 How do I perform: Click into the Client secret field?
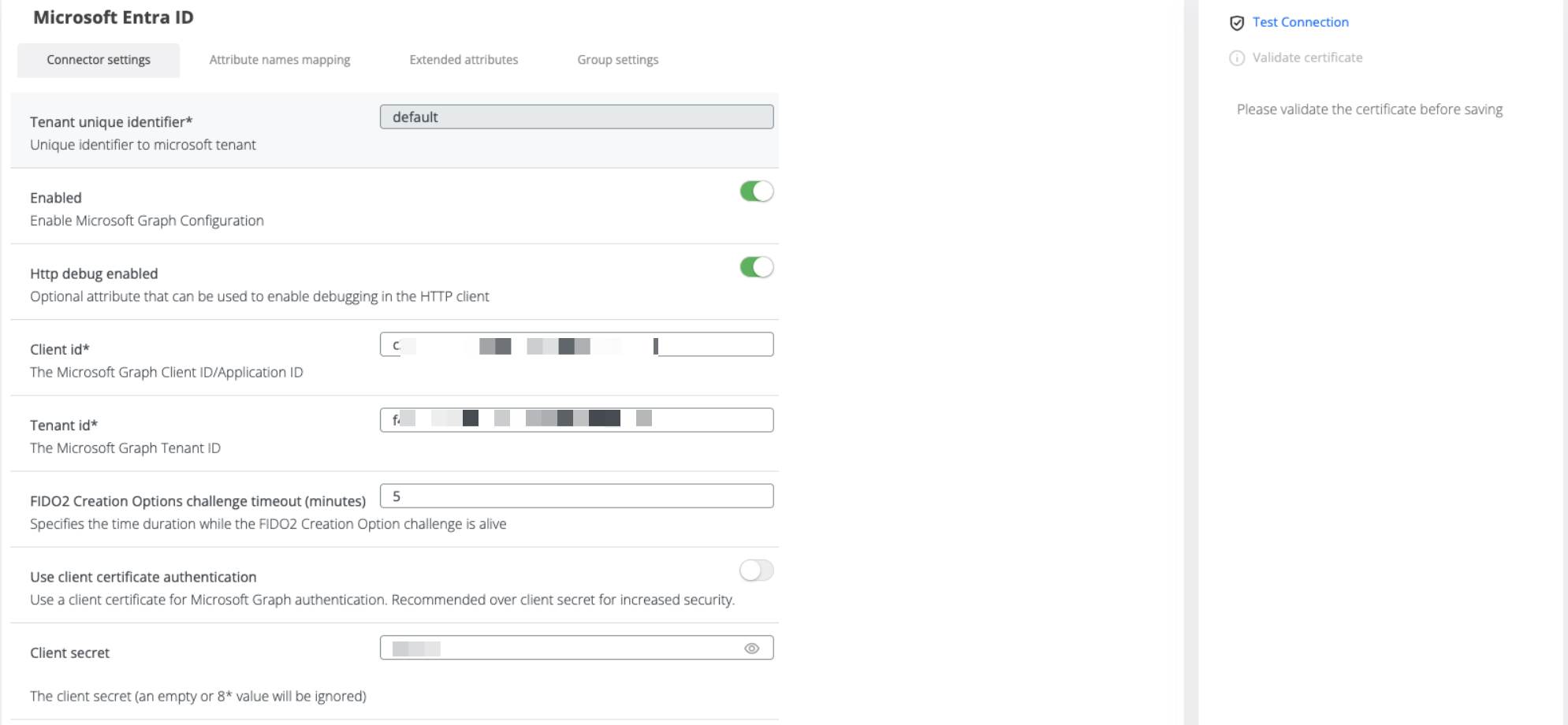pos(577,648)
